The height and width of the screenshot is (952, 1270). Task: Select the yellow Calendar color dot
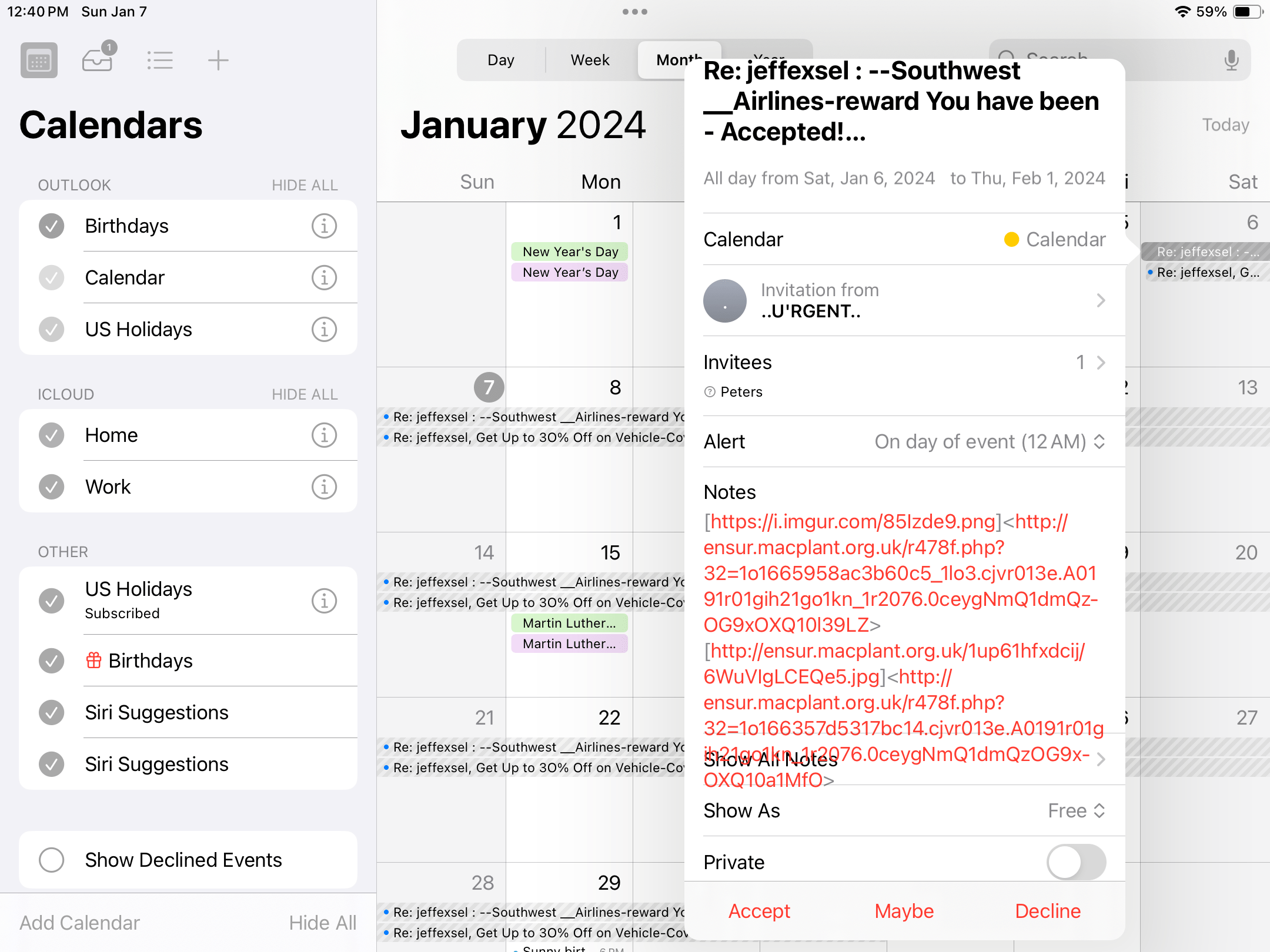pyautogui.click(x=1011, y=240)
